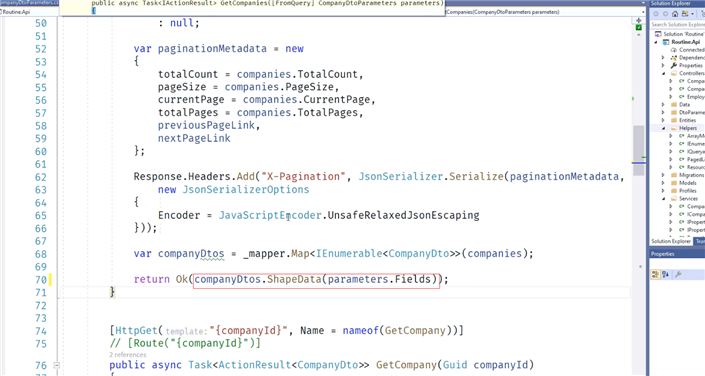This screenshot has width=705, height=376.
Task: Select the Profiles folder
Action: point(688,191)
